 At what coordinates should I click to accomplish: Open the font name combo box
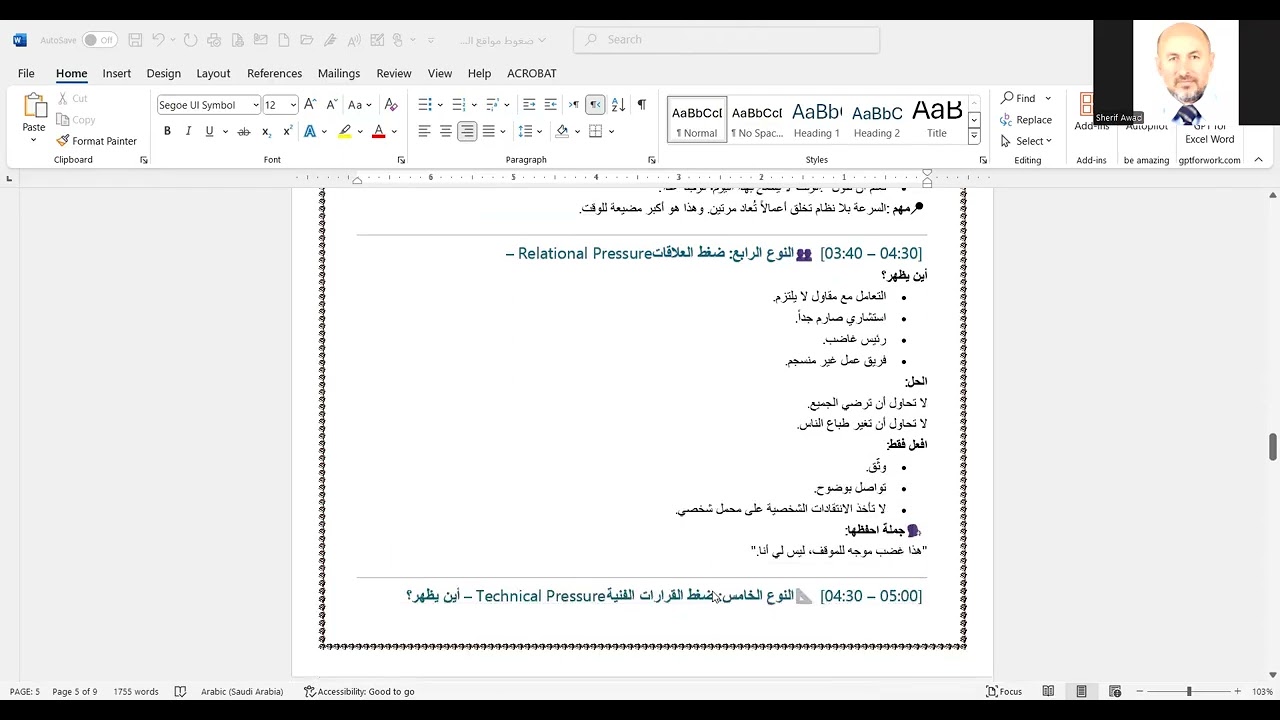coord(208,105)
